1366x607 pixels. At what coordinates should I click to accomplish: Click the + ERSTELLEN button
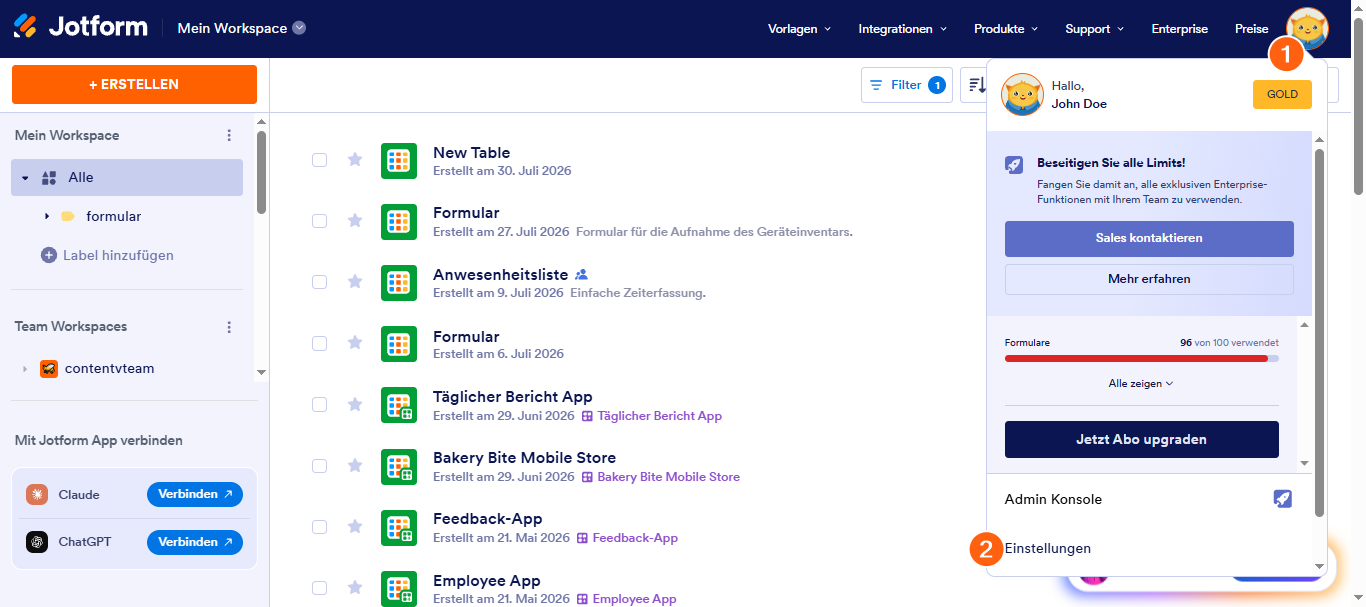point(134,84)
